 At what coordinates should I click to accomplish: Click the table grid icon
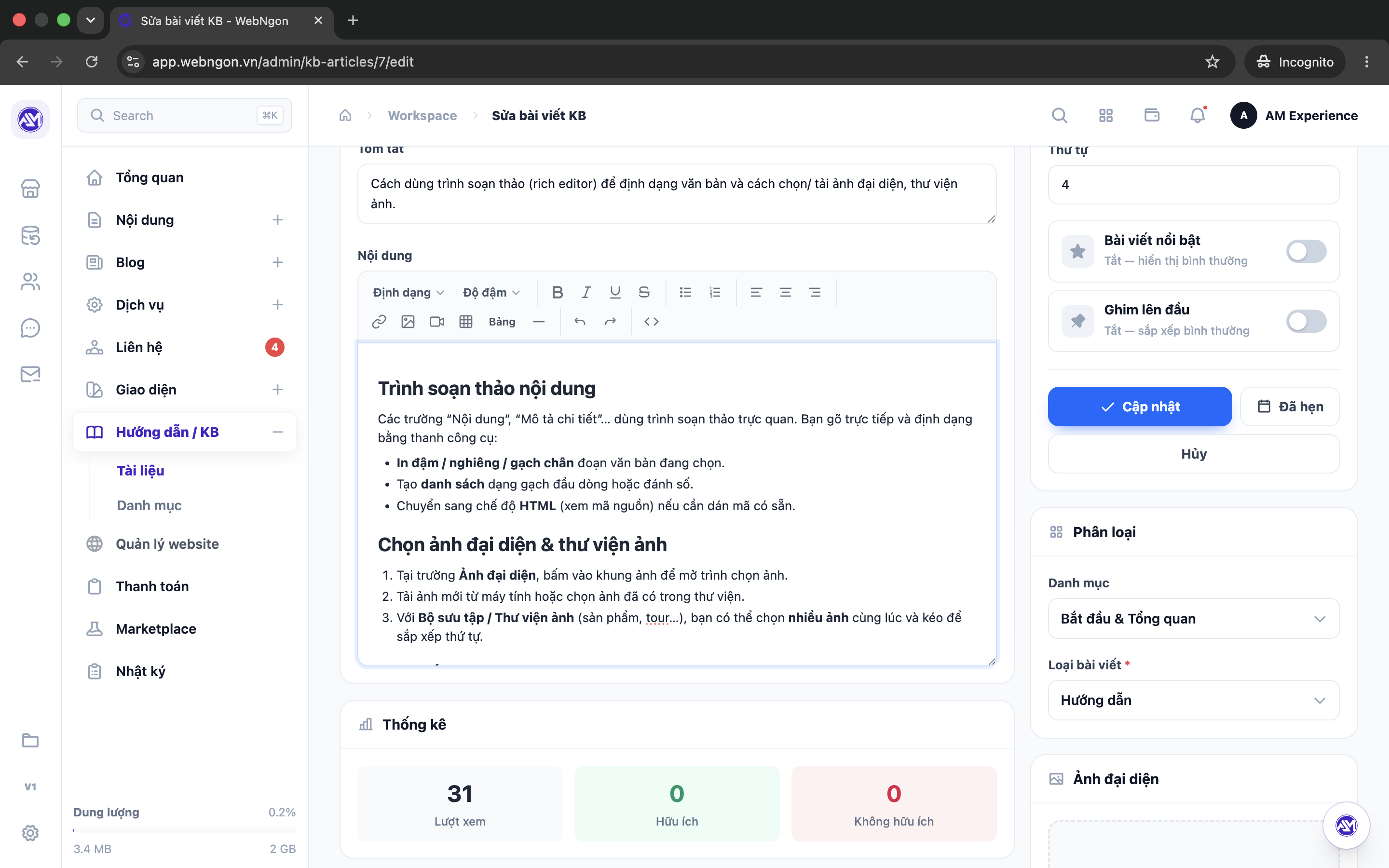[466, 322]
